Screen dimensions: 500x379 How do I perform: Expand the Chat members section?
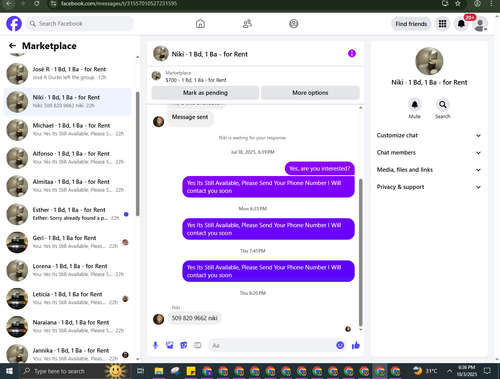(429, 153)
